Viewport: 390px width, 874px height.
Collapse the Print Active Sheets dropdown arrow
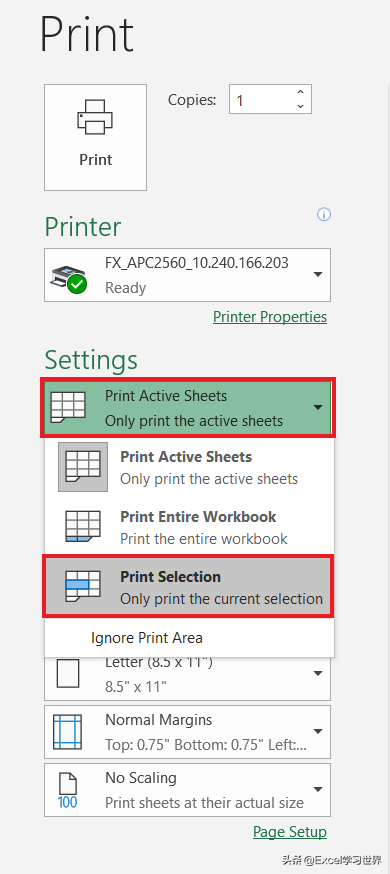pos(318,407)
